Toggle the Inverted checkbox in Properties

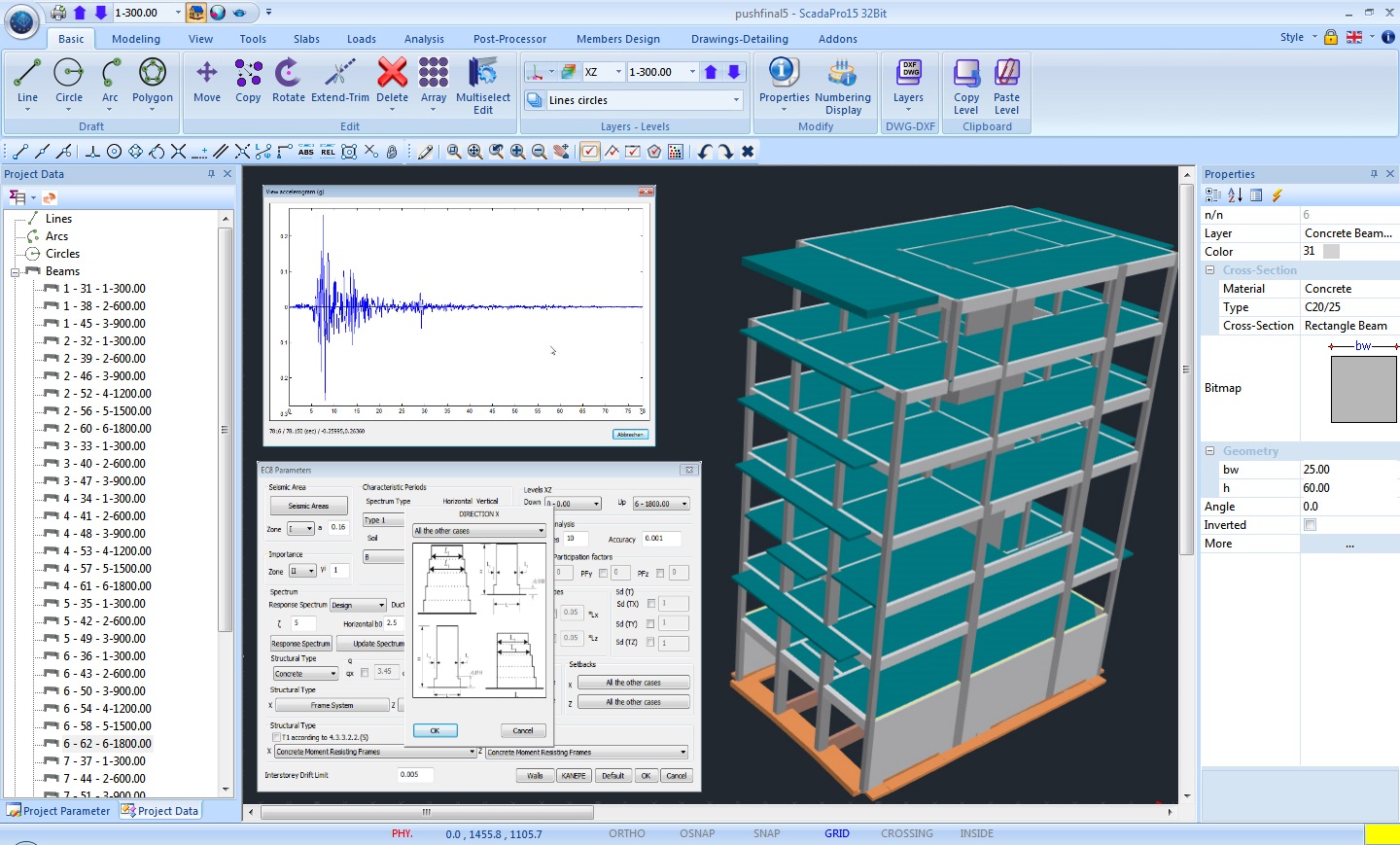click(1310, 525)
